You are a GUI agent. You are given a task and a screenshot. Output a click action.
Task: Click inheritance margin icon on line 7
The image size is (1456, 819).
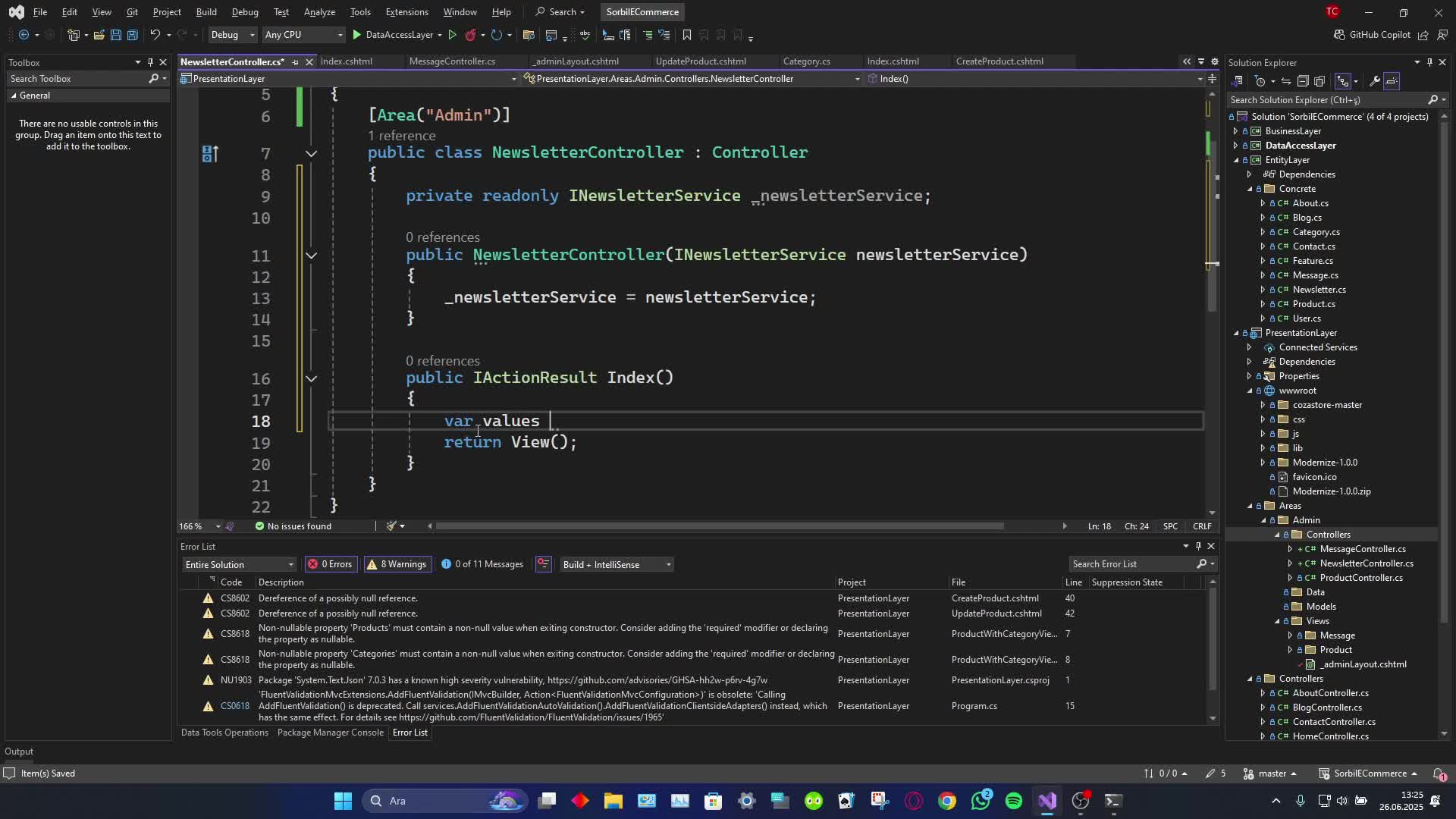pos(210,154)
